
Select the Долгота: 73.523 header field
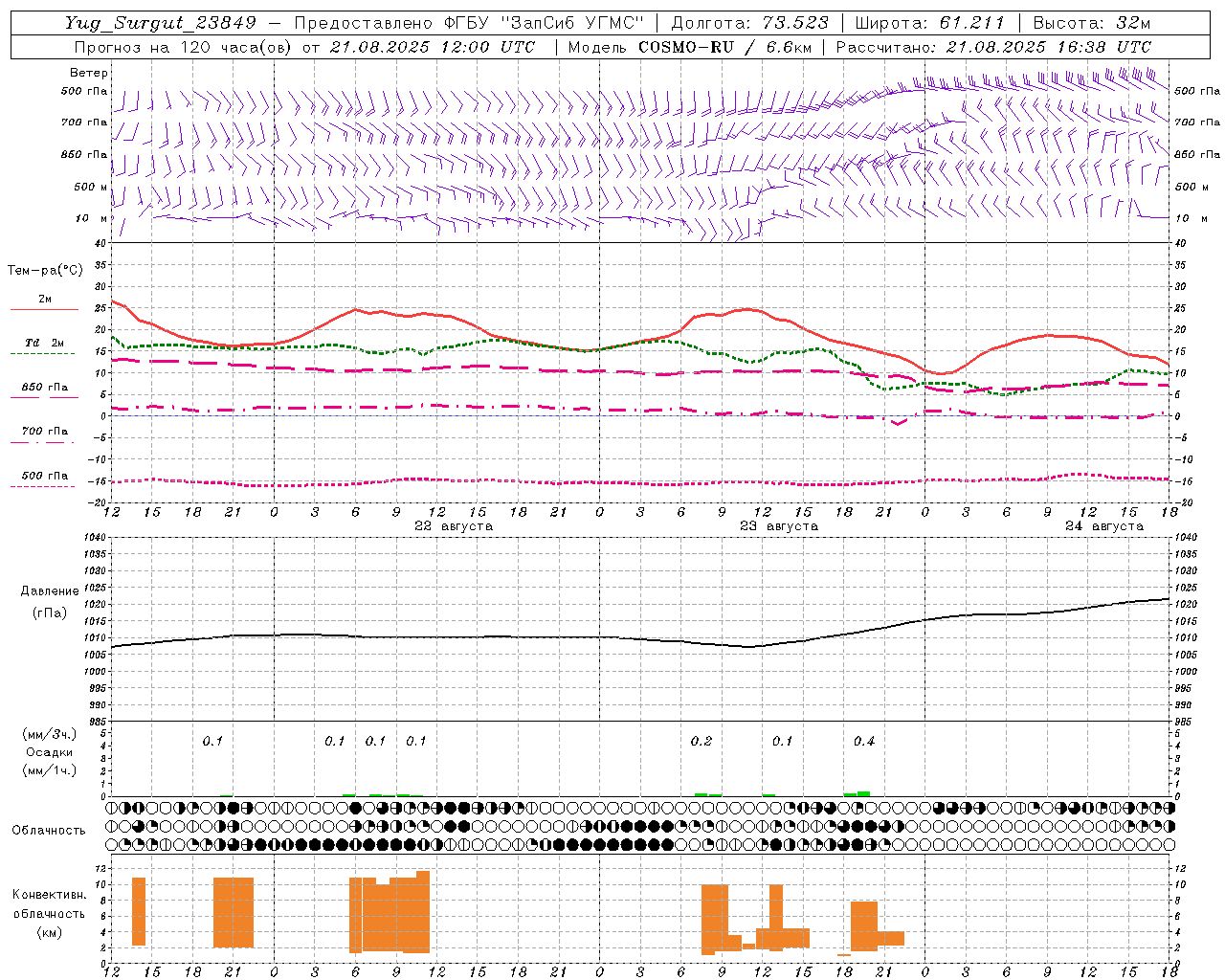pos(750,23)
